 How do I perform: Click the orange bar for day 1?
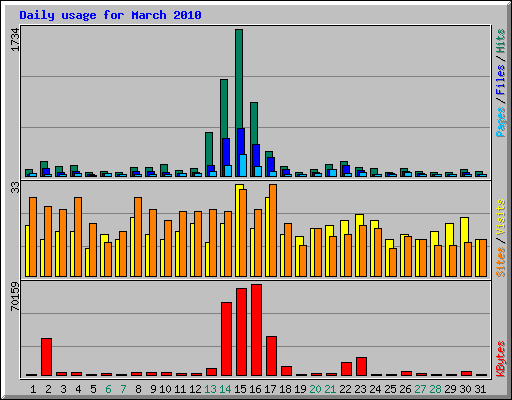pyautogui.click(x=33, y=237)
